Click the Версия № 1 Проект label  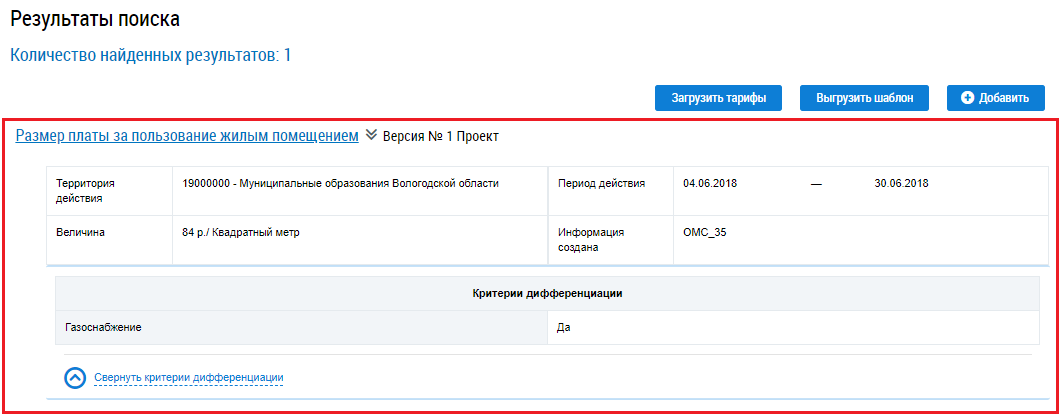pos(441,136)
